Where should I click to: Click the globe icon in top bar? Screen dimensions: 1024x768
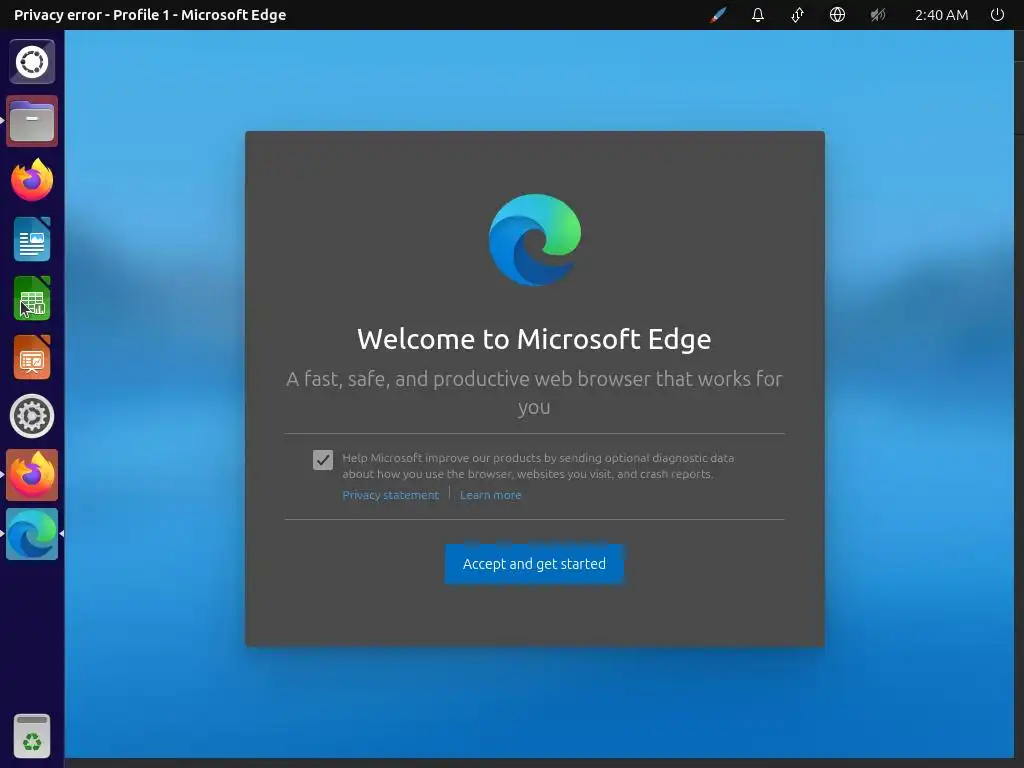(837, 14)
